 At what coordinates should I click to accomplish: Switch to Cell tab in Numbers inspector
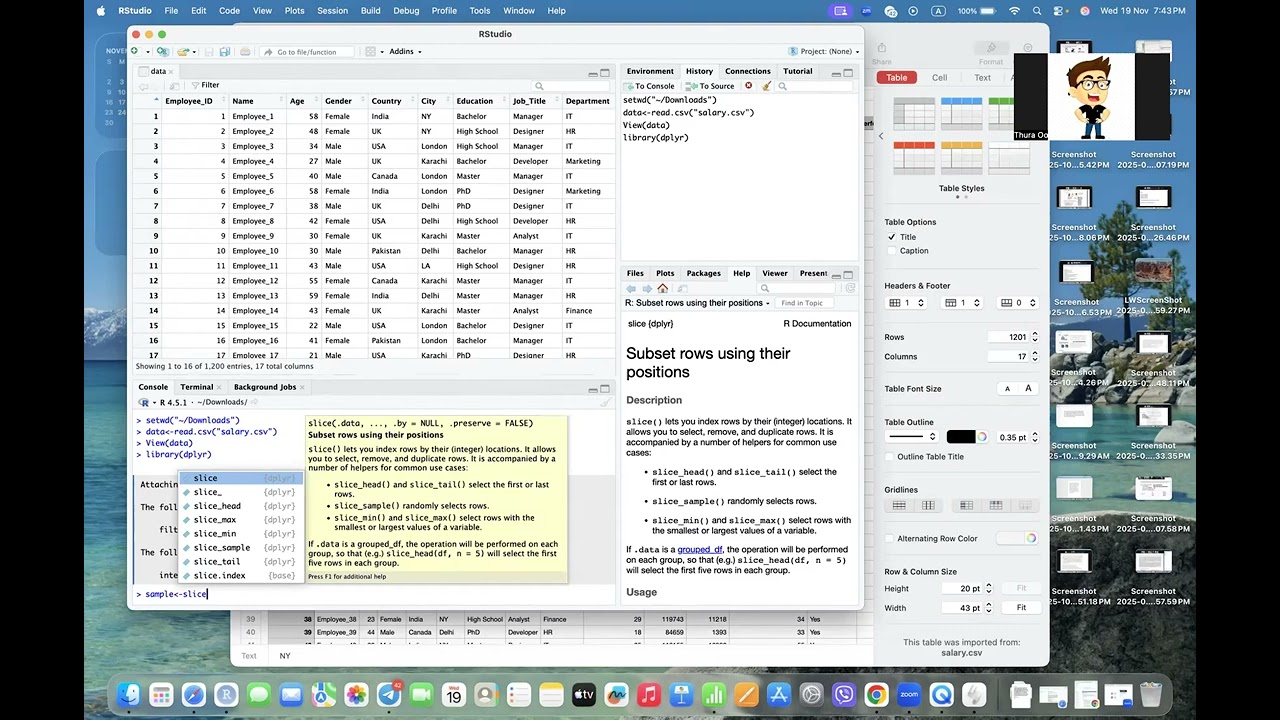[940, 78]
